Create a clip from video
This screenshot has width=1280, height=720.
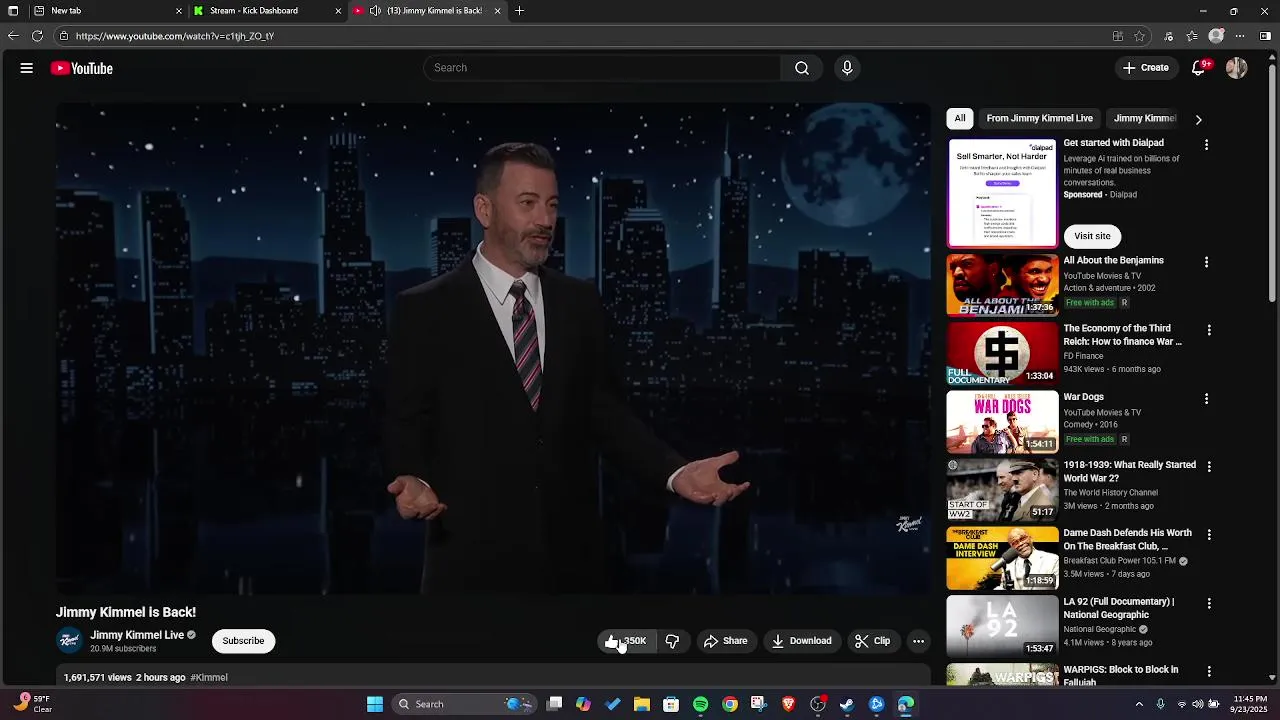click(x=873, y=641)
